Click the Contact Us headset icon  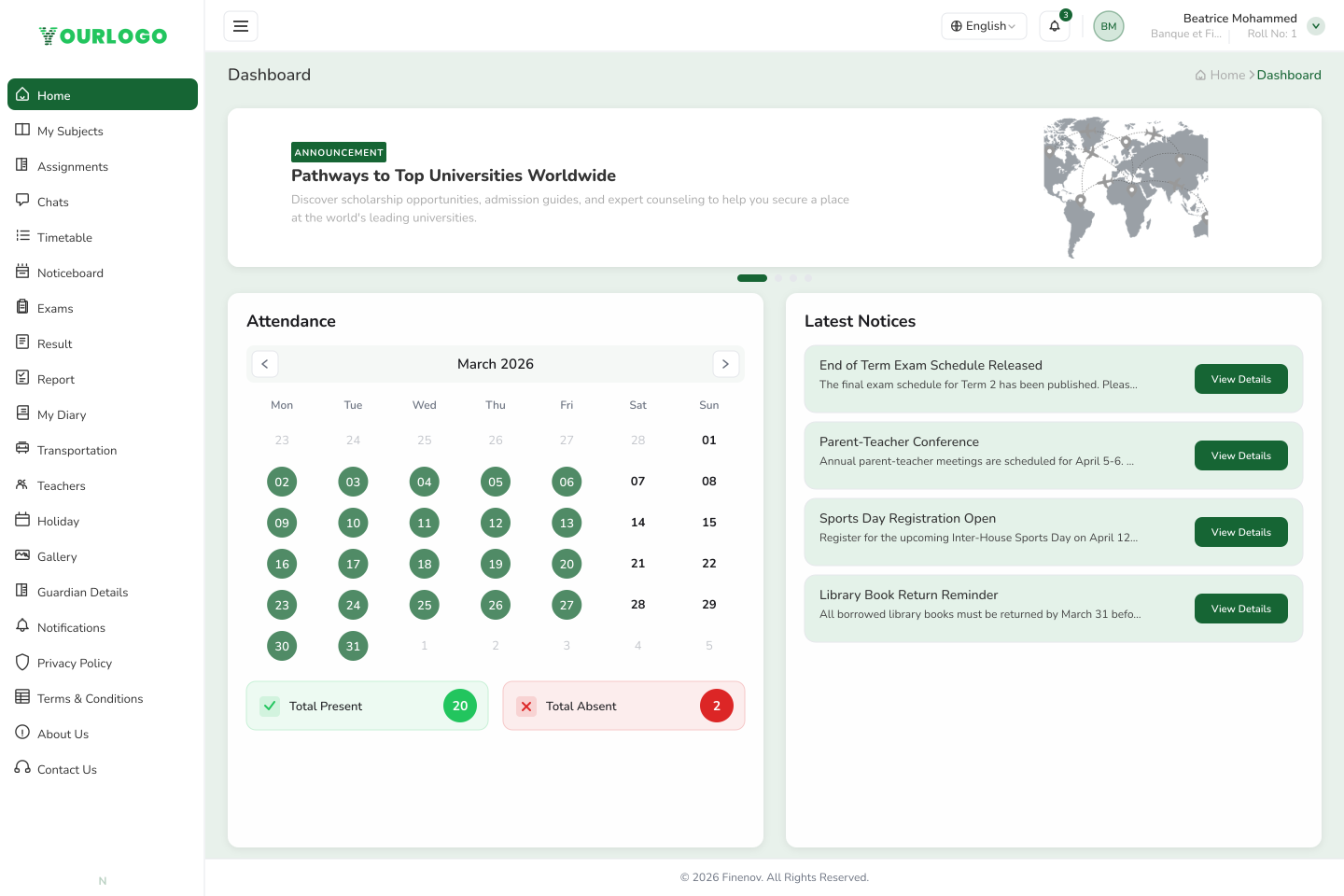point(22,768)
